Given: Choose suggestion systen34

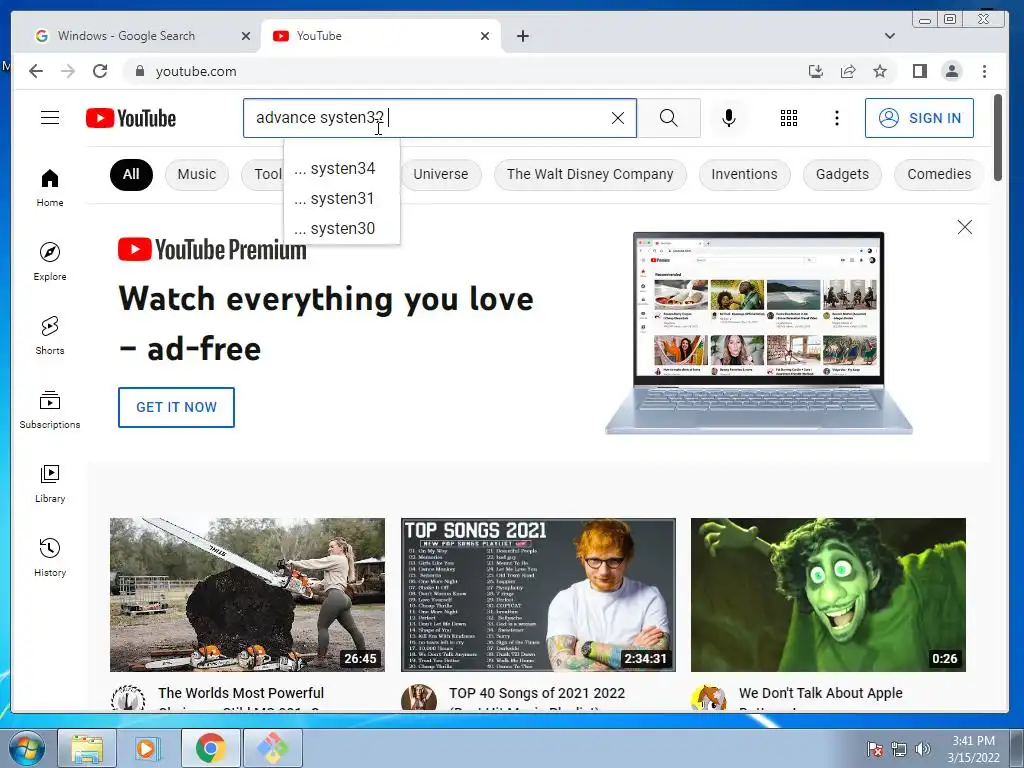Looking at the screenshot, I should click(342, 168).
